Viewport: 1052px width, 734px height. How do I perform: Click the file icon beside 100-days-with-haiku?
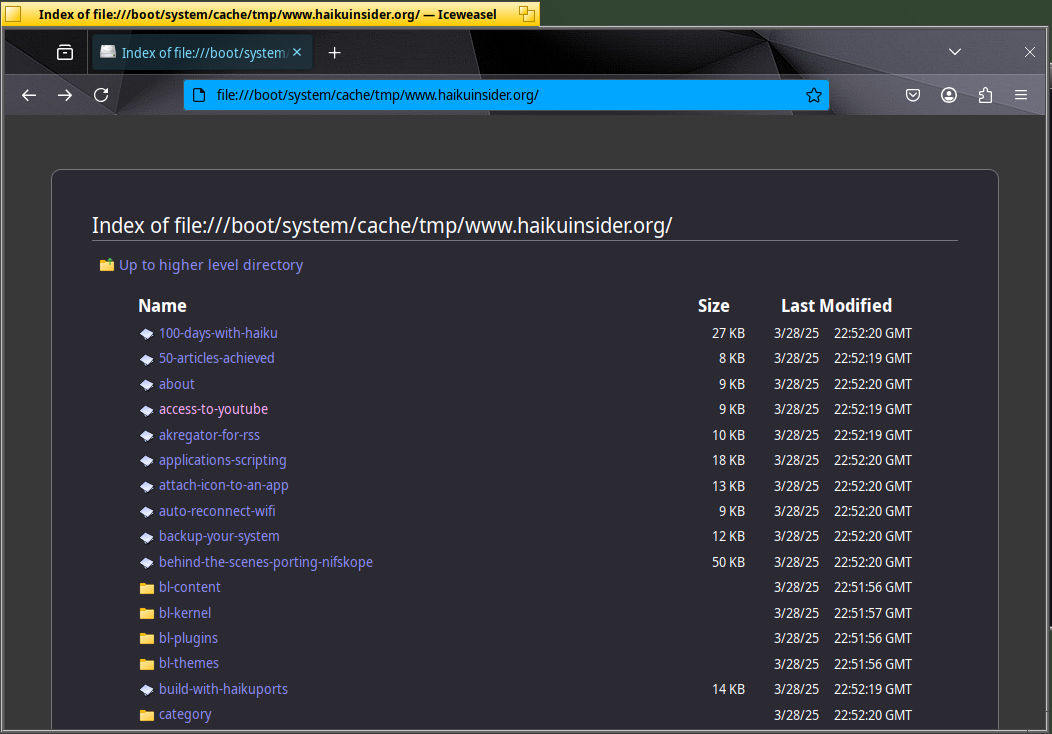click(147, 334)
